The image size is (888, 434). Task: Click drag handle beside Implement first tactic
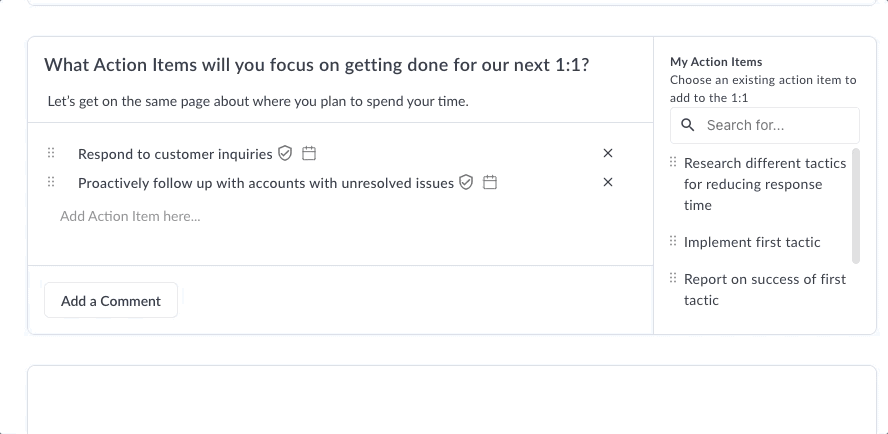pos(673,241)
